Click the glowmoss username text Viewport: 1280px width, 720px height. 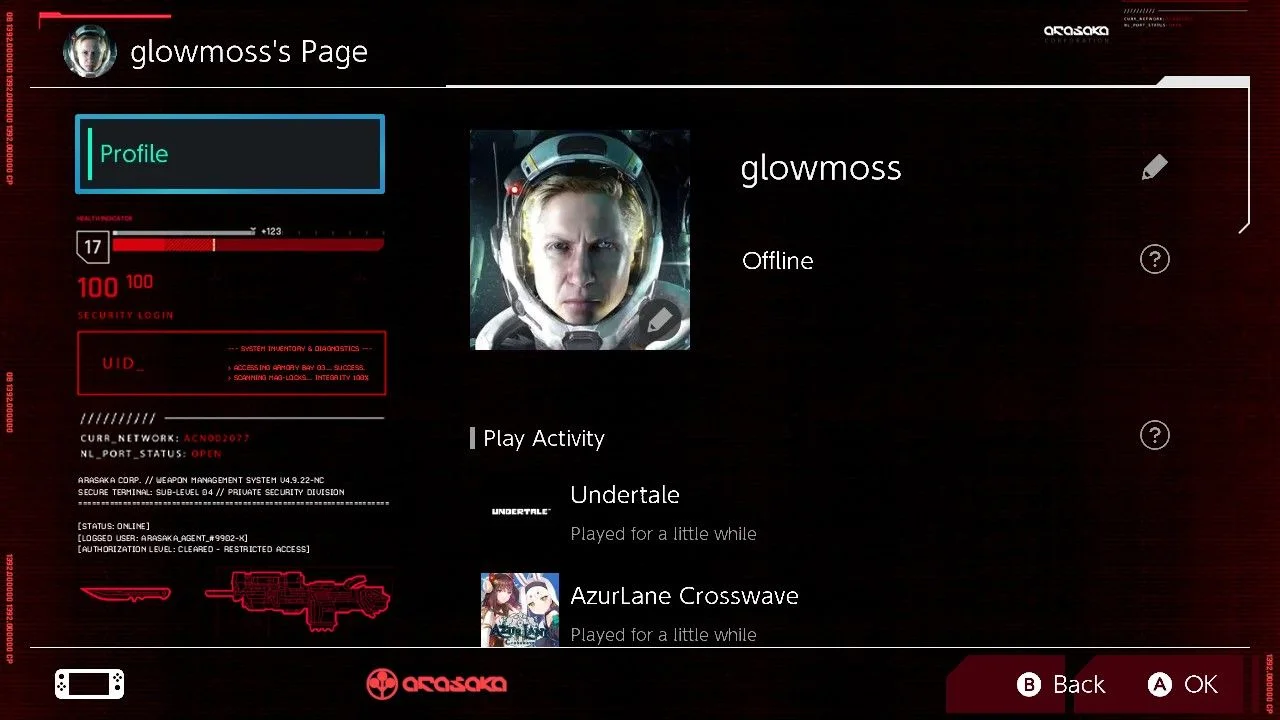(x=821, y=168)
